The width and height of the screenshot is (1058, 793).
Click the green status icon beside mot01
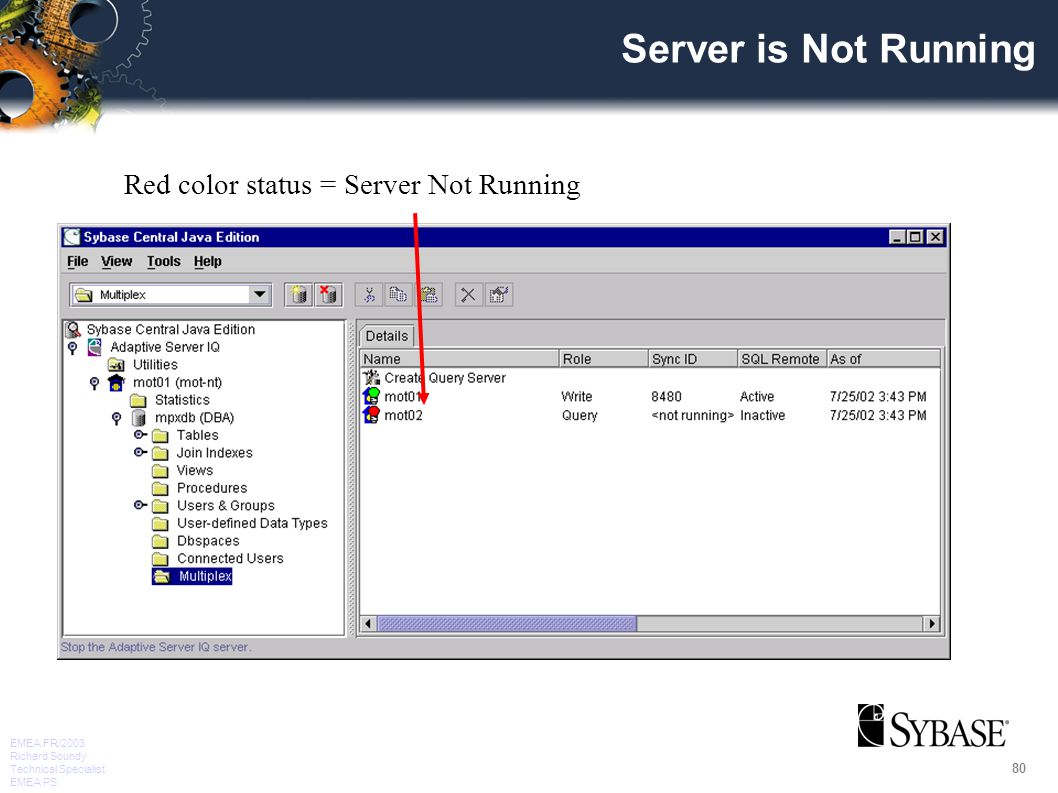pyautogui.click(x=372, y=396)
